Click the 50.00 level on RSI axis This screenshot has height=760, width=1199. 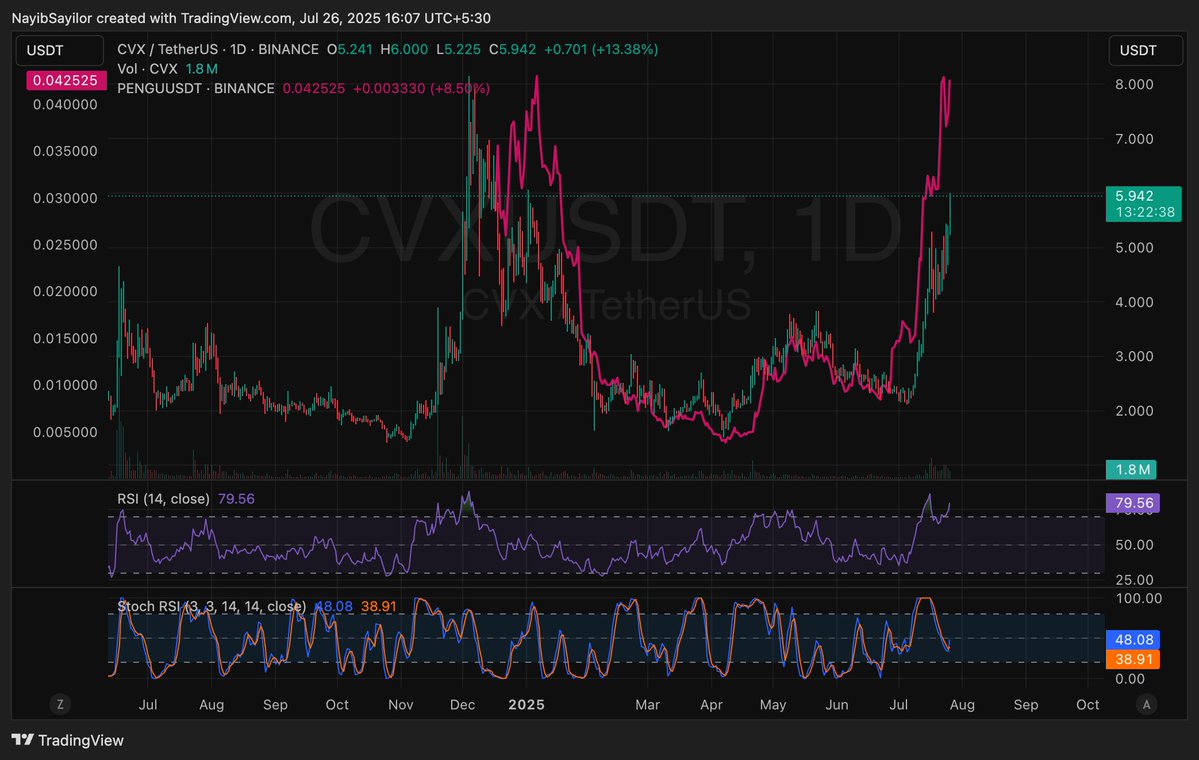pyautogui.click(x=1134, y=544)
